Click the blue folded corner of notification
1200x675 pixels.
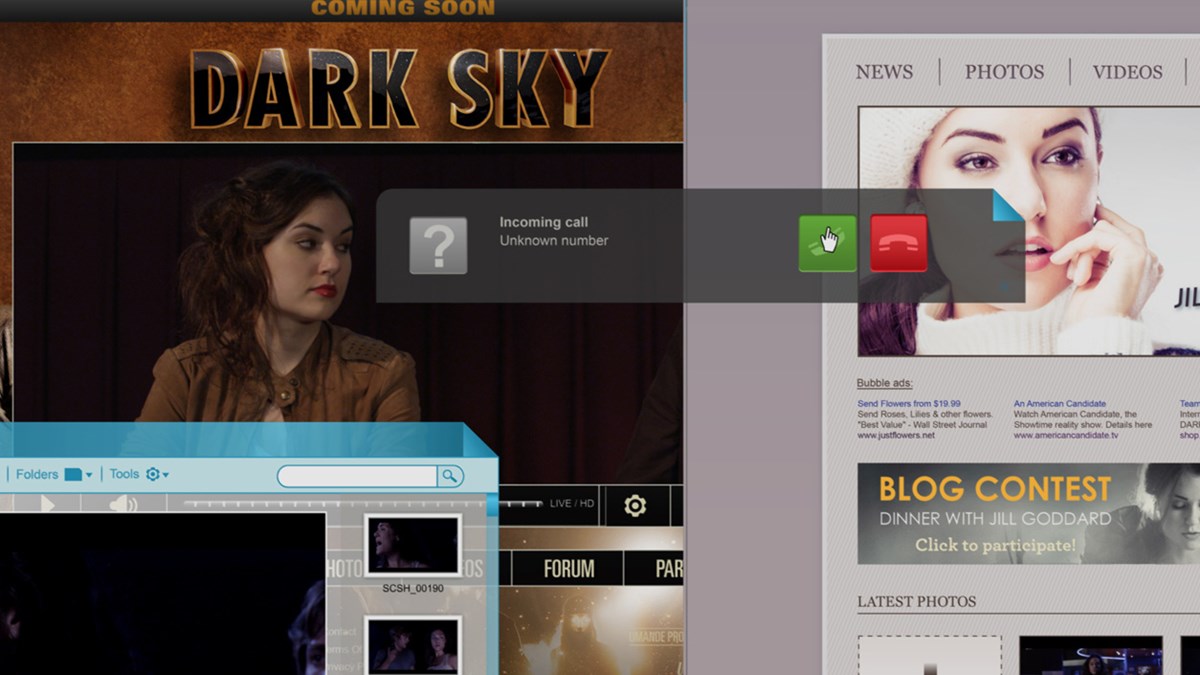click(1006, 206)
